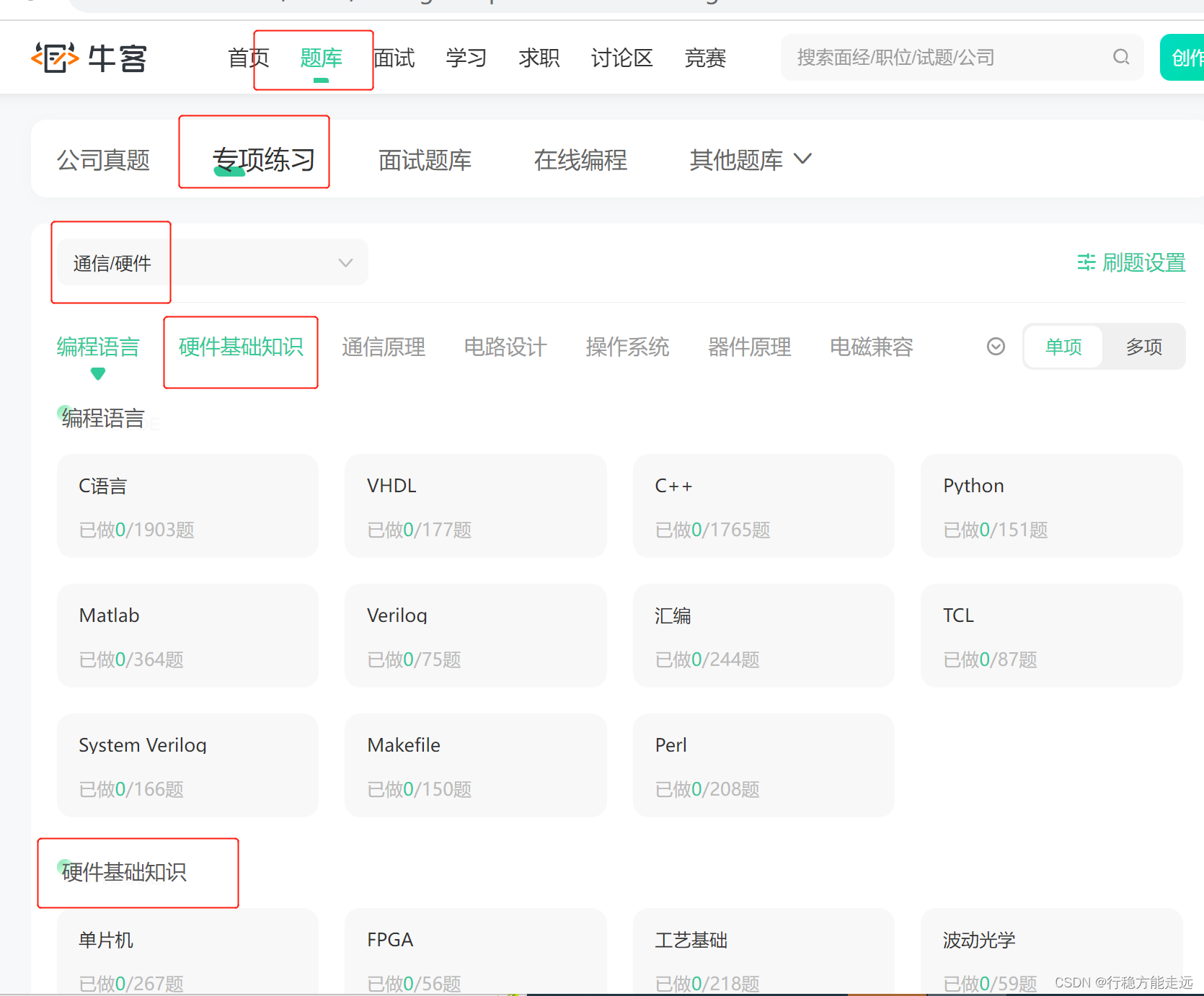Open the 工艺基础 practice card

point(763,951)
